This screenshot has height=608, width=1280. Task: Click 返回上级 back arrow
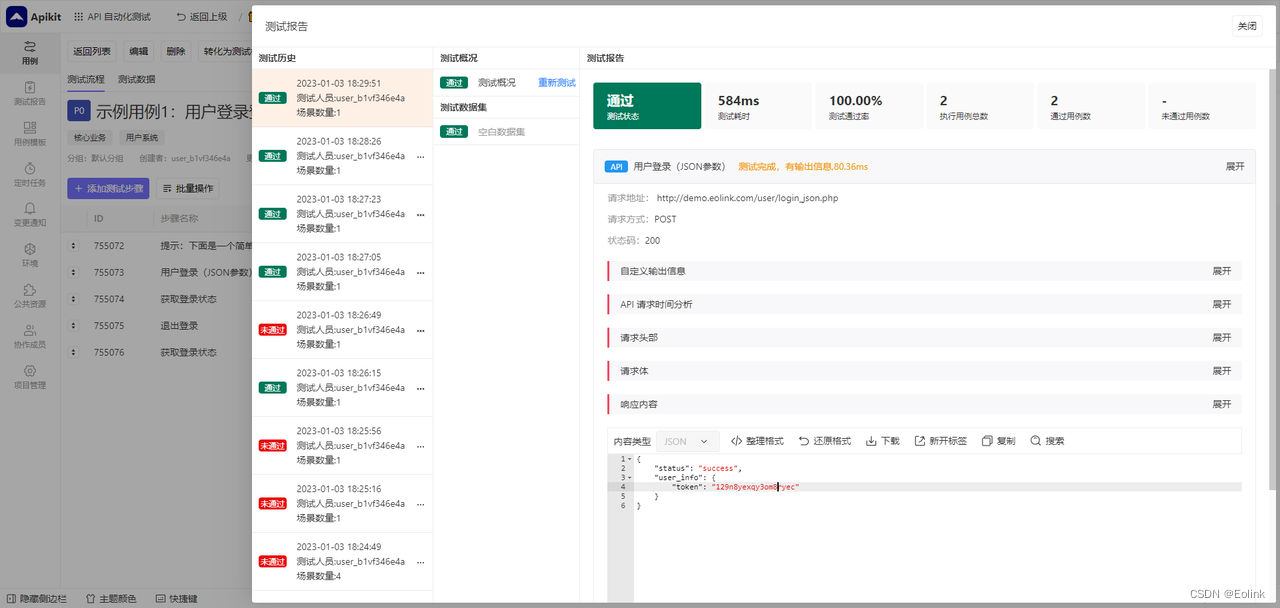point(201,17)
